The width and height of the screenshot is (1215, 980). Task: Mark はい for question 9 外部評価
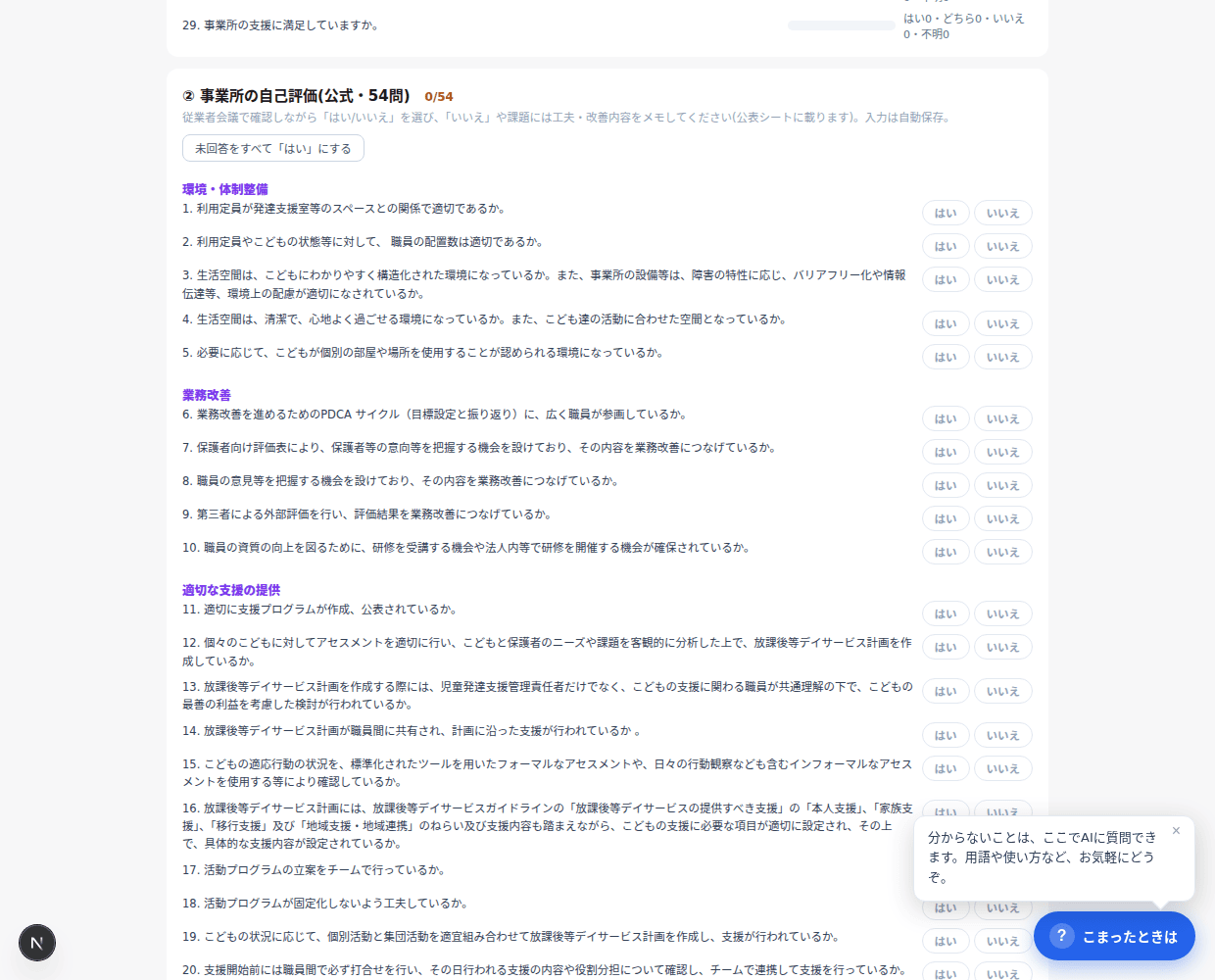click(x=946, y=518)
